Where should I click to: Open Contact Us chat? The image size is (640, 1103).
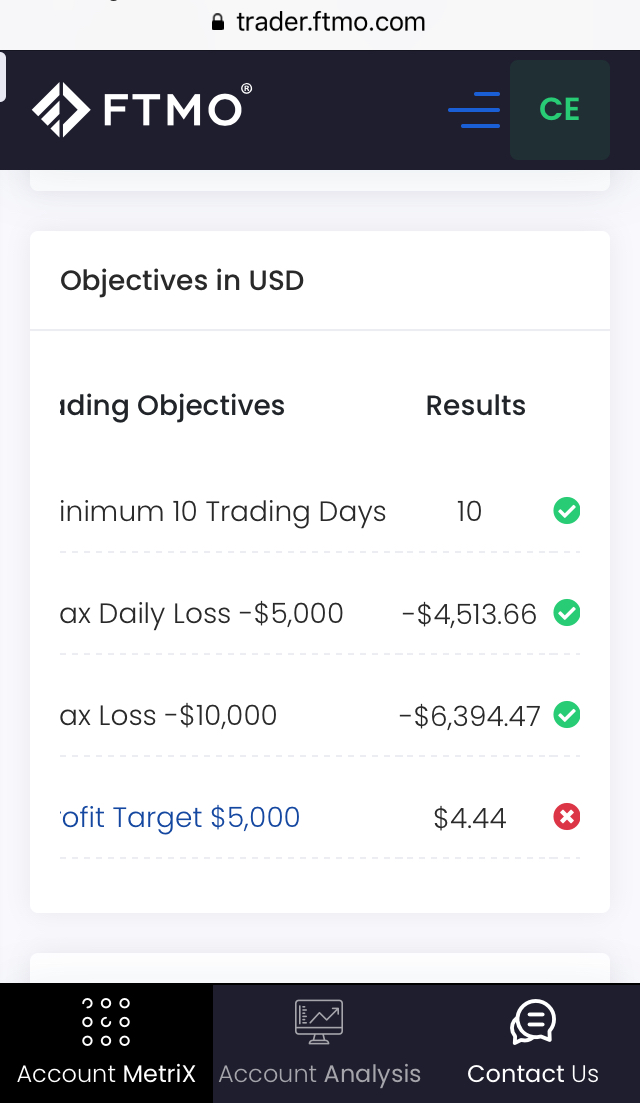(x=532, y=1043)
